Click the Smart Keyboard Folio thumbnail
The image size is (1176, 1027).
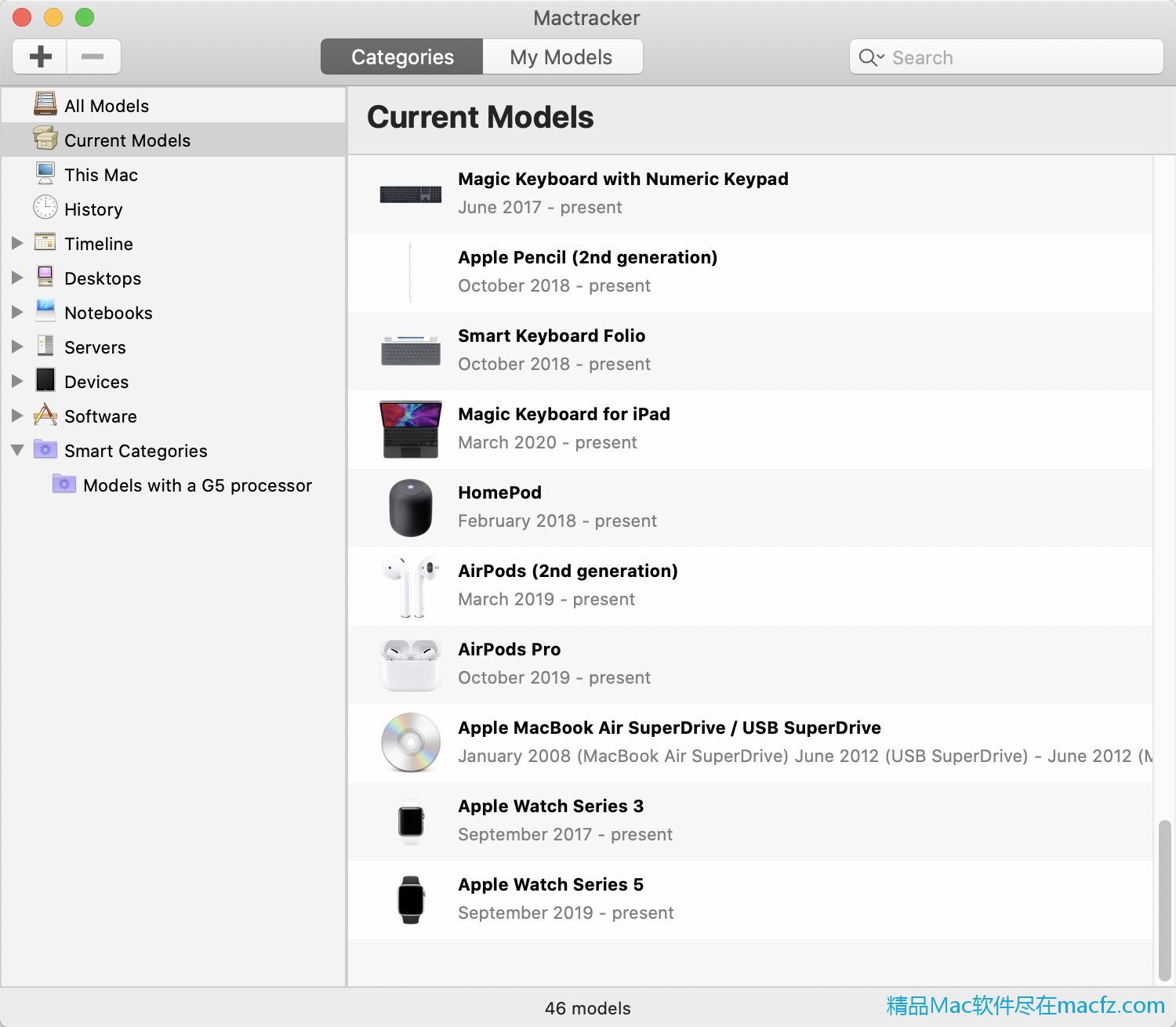(411, 350)
